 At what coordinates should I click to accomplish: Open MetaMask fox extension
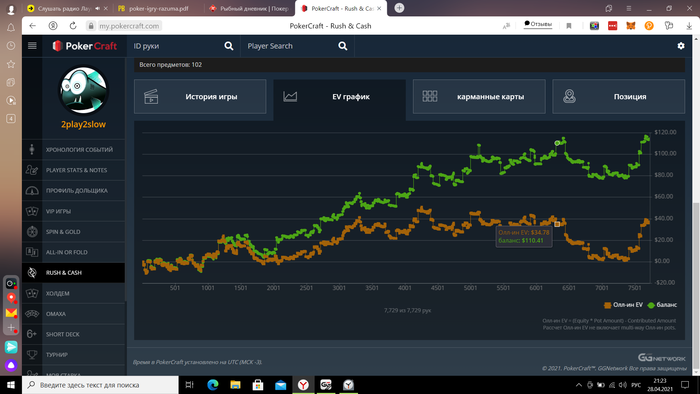click(630, 26)
